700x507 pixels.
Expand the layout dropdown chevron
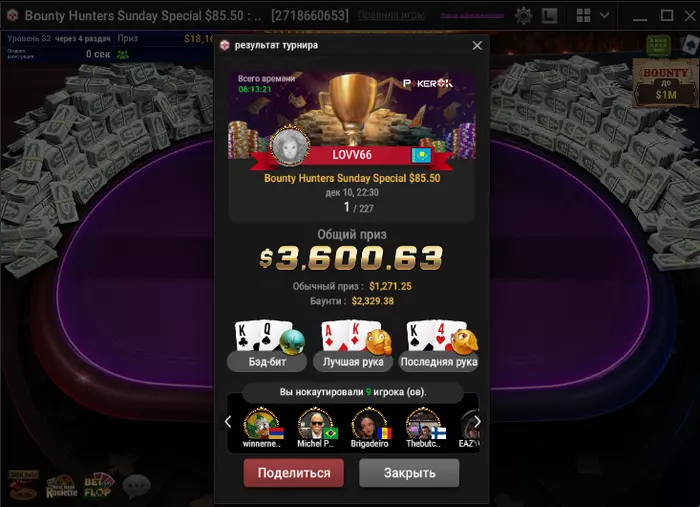pos(604,16)
